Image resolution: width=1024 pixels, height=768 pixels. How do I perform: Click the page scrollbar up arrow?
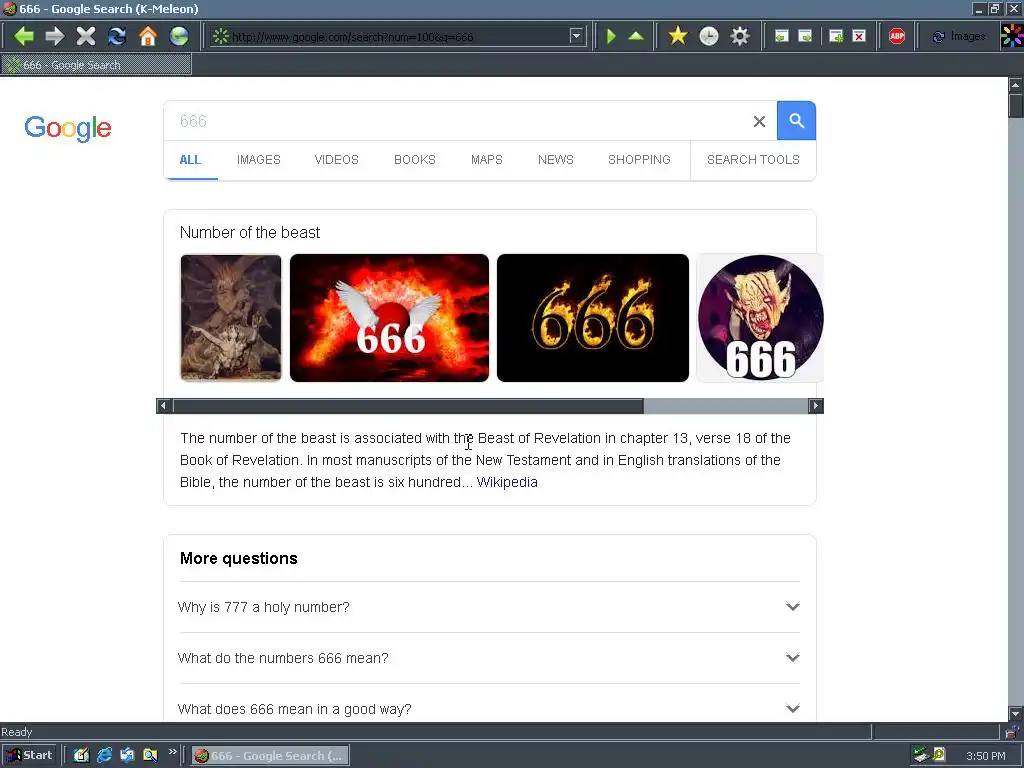click(1016, 85)
